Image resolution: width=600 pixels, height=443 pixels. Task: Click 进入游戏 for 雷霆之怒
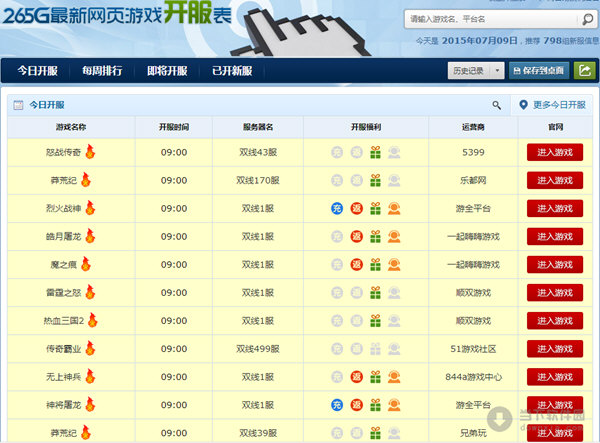click(x=555, y=292)
